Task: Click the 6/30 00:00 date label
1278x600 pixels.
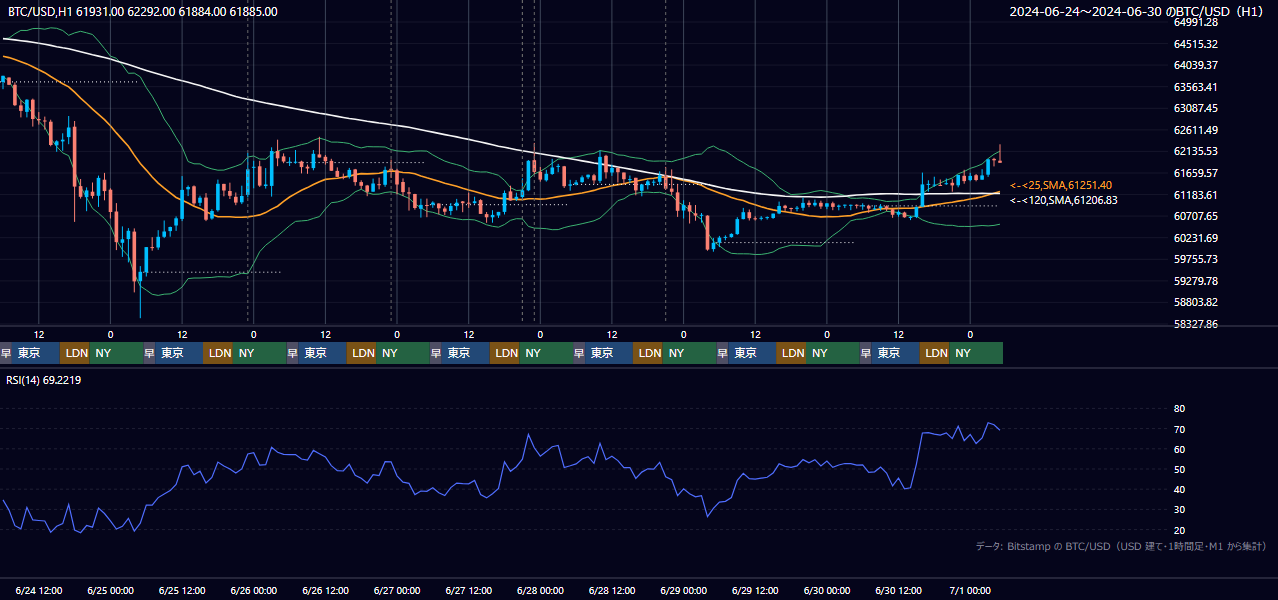Action: (x=827, y=590)
